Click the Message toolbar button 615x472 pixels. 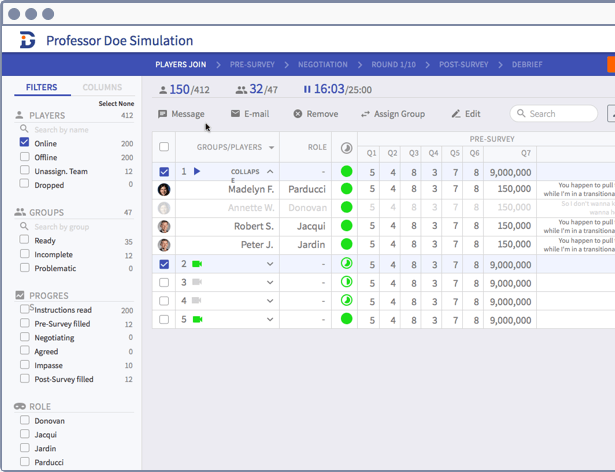[181, 114]
